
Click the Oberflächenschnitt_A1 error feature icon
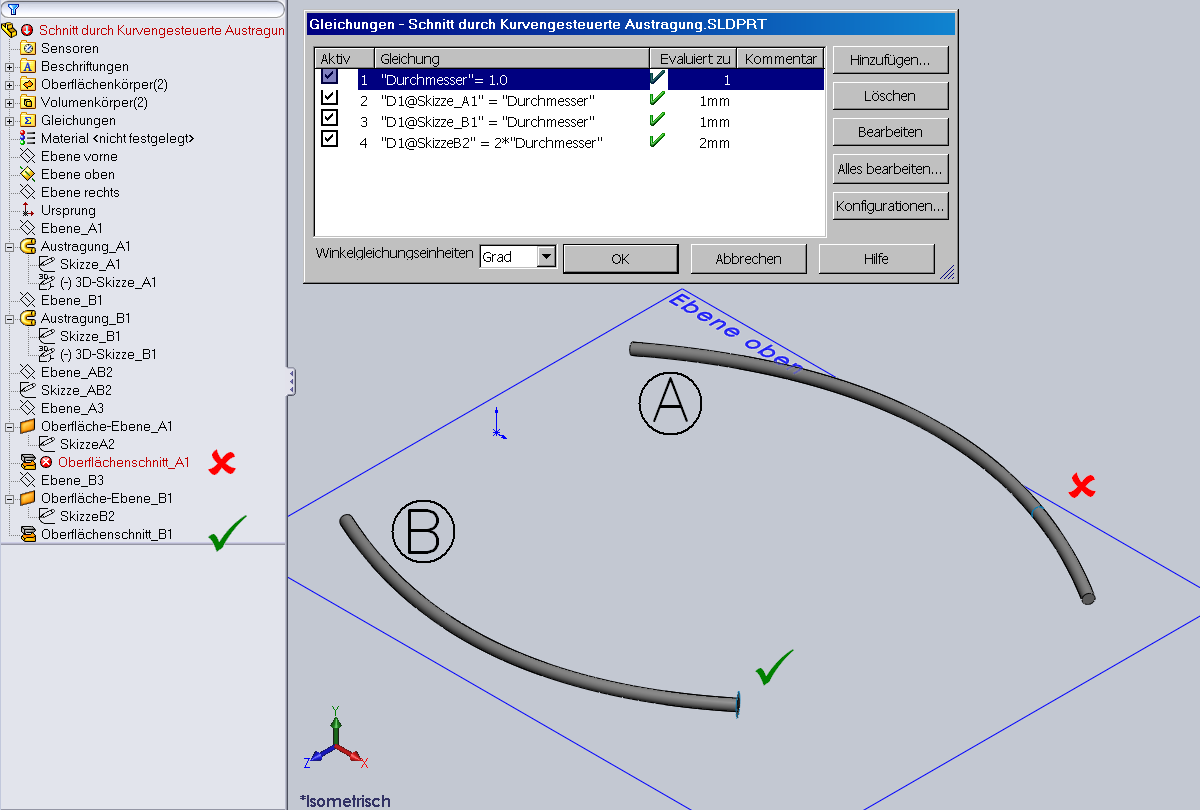pyautogui.click(x=28, y=462)
